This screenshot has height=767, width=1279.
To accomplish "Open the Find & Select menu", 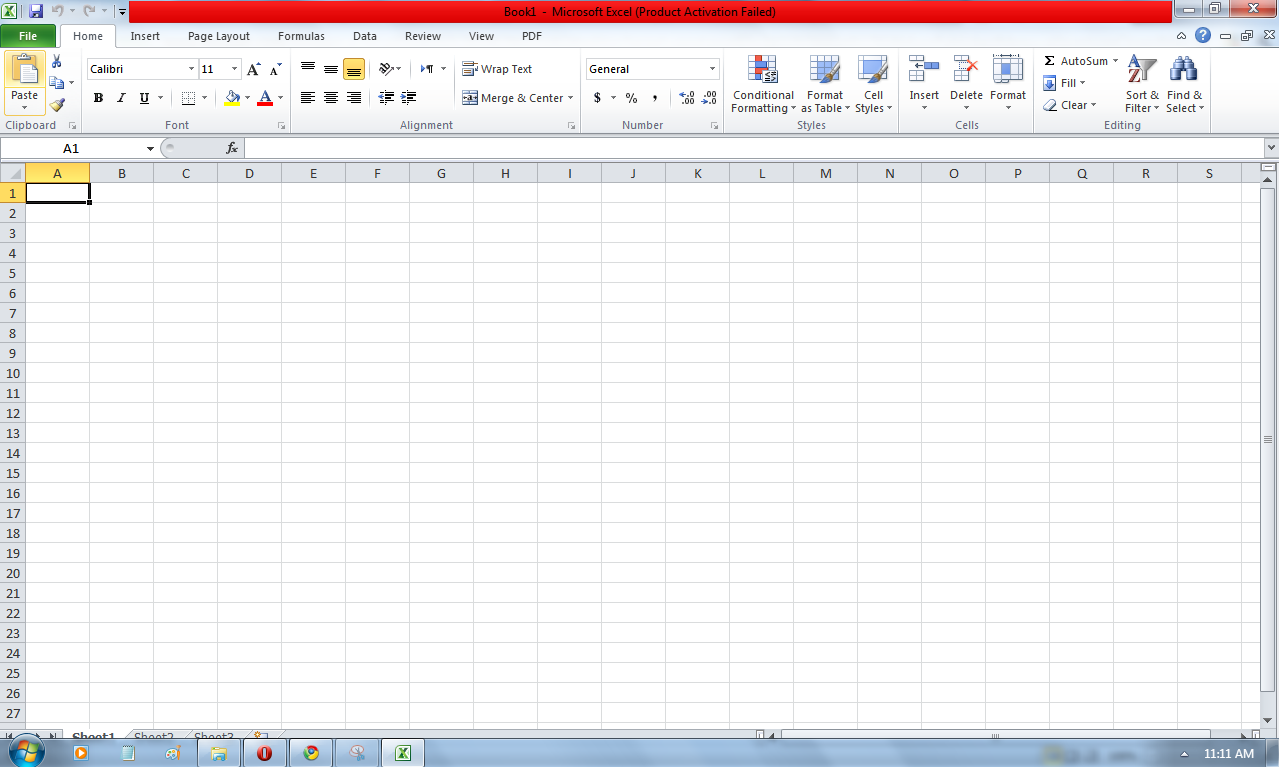I will click(1184, 84).
